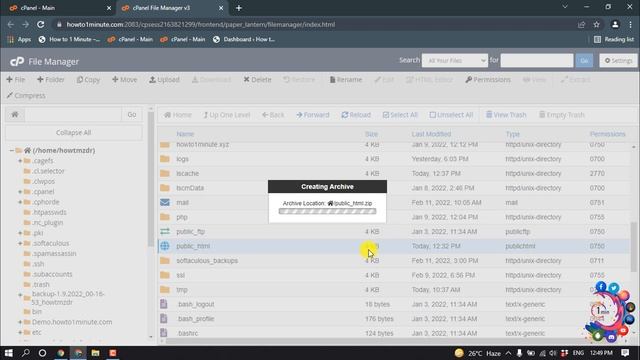Click the Back navigation button
The width and height of the screenshot is (640, 360).
[273, 115]
